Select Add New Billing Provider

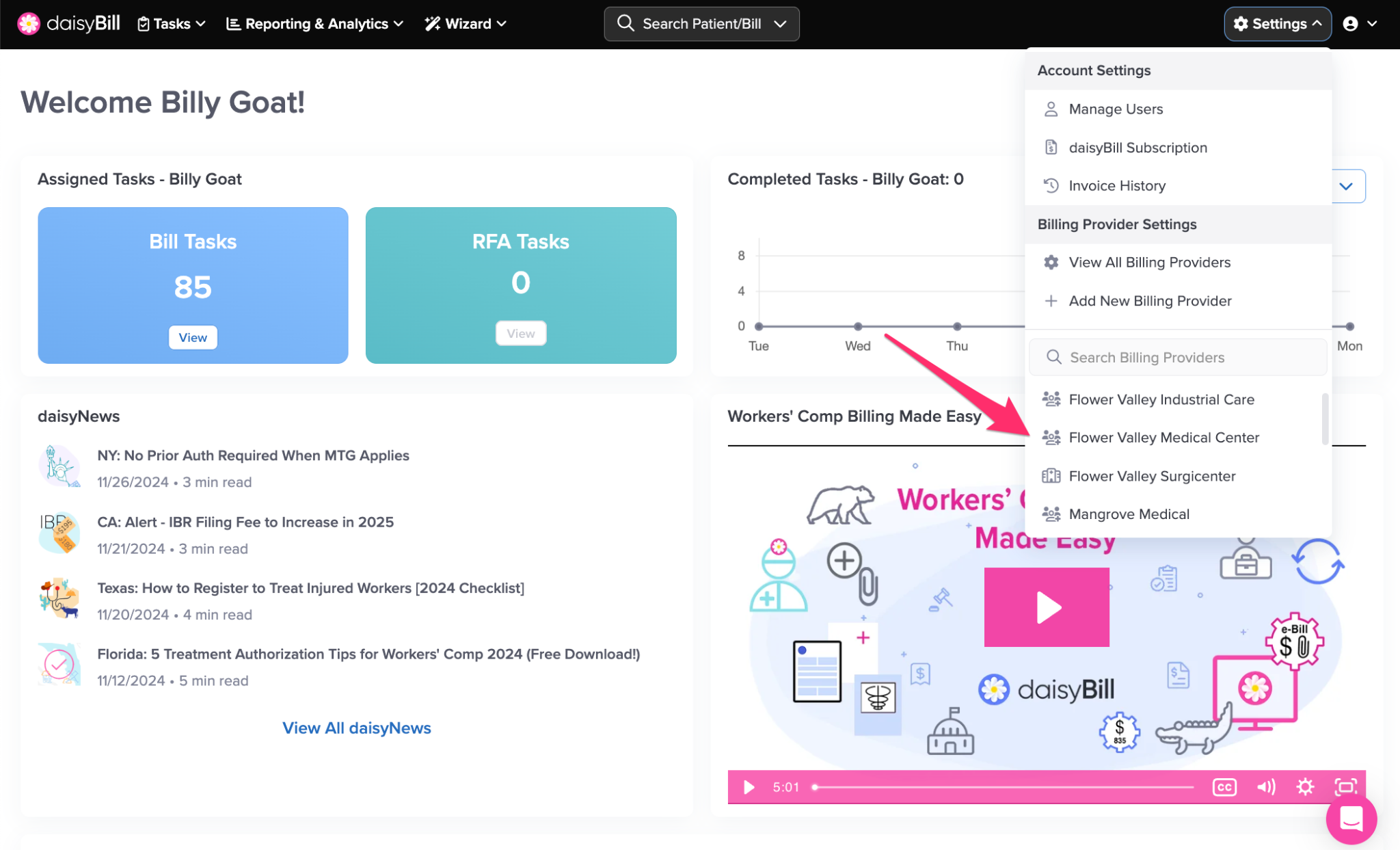[x=1149, y=301]
